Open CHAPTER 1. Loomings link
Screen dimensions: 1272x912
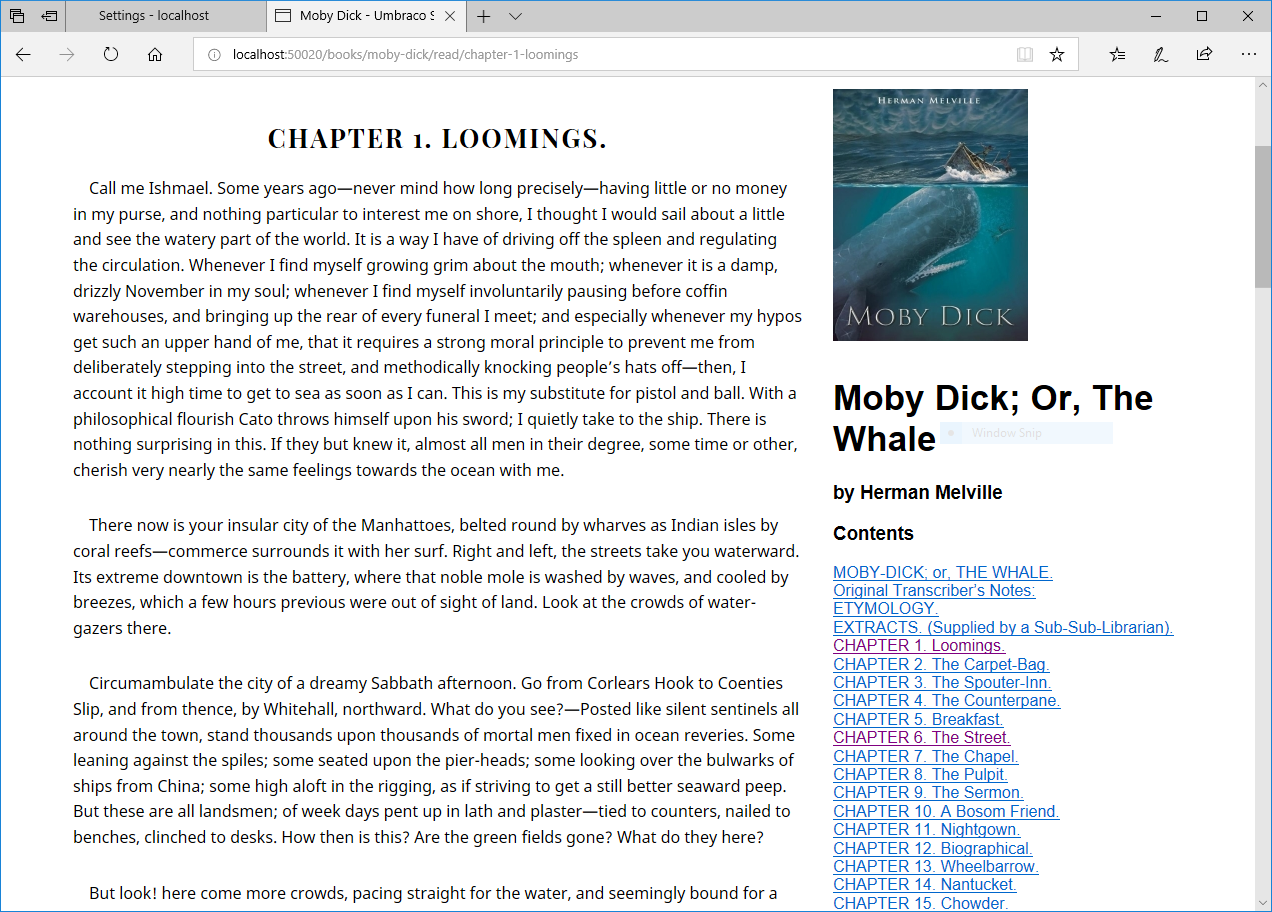[919, 646]
